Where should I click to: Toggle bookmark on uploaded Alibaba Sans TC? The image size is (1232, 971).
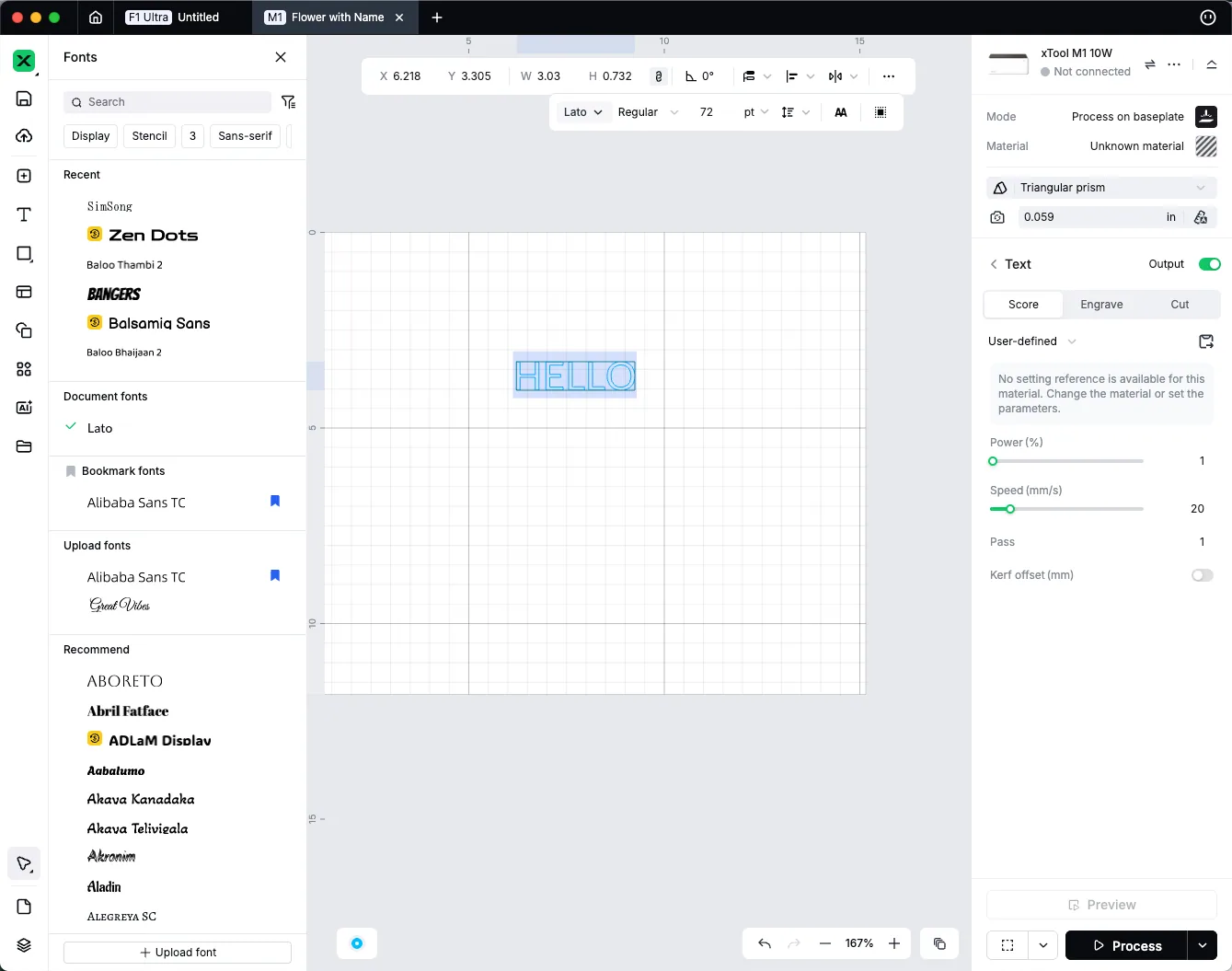click(x=275, y=576)
